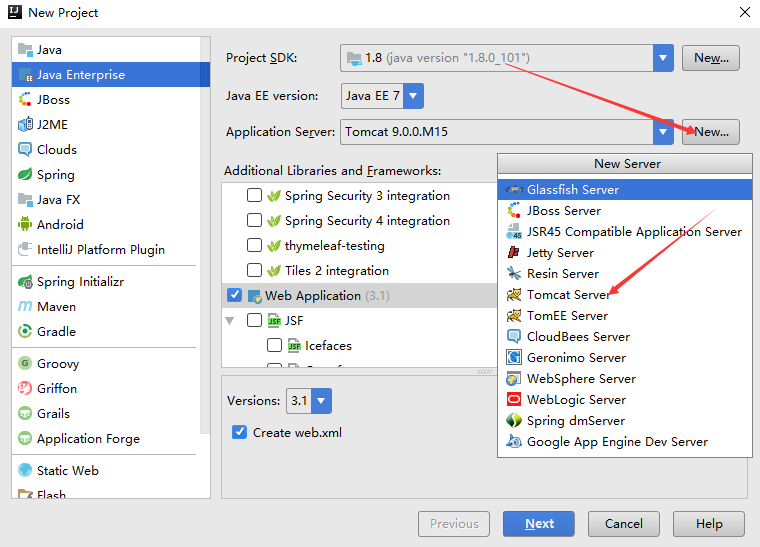Select the Gradle project icon
The width and height of the screenshot is (760, 547).
(x=25, y=332)
